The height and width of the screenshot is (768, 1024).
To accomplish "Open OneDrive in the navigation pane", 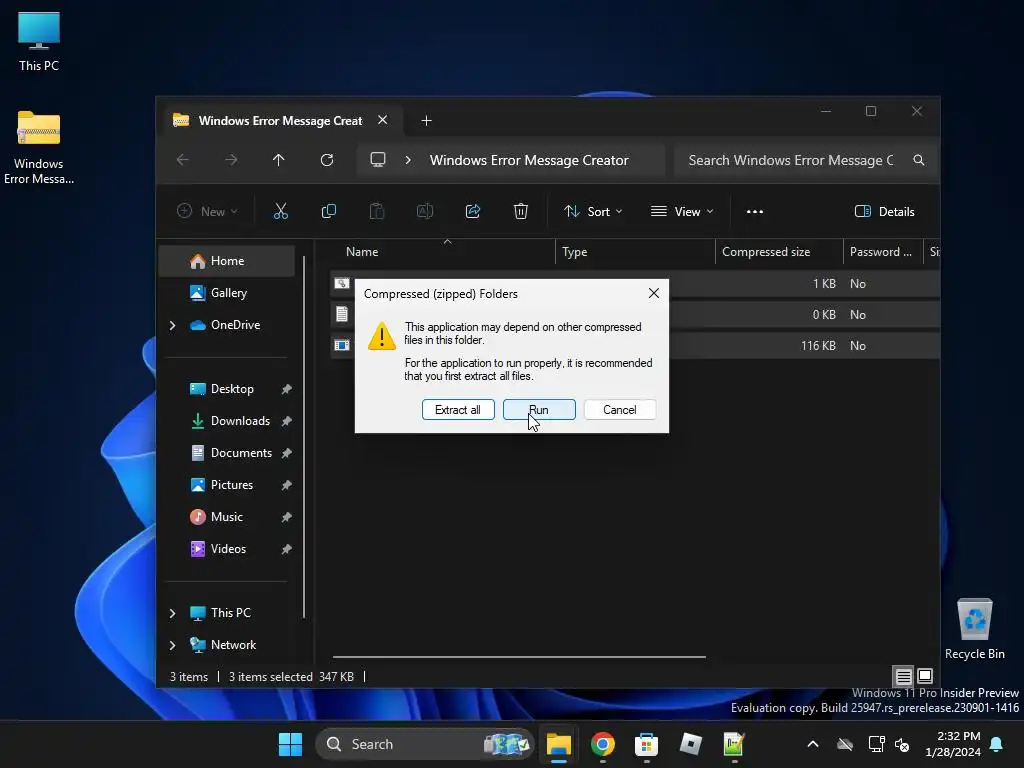I will point(235,325).
